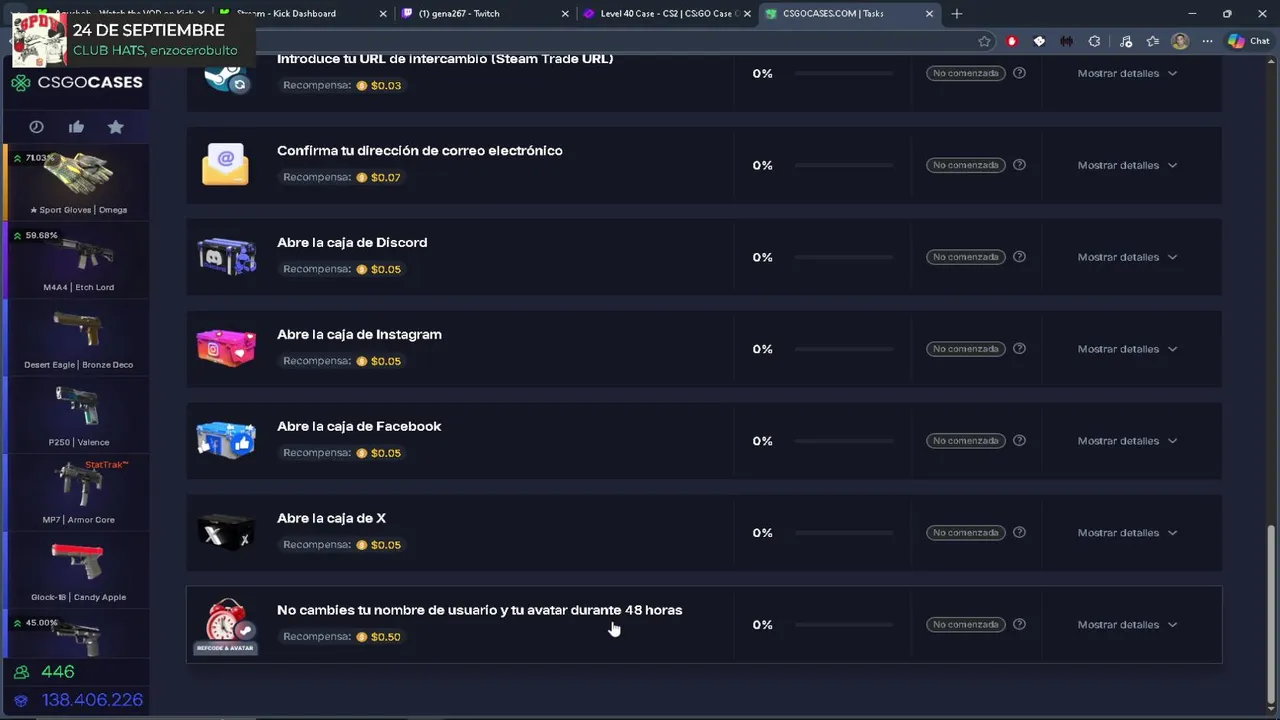
Task: Click No comenzada badge for email confirmation
Action: 965,165
